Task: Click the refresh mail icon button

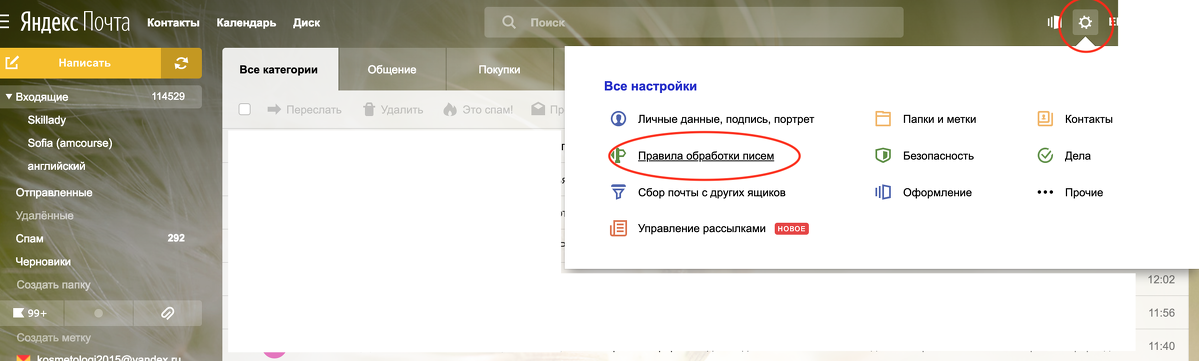Action: 181,63
